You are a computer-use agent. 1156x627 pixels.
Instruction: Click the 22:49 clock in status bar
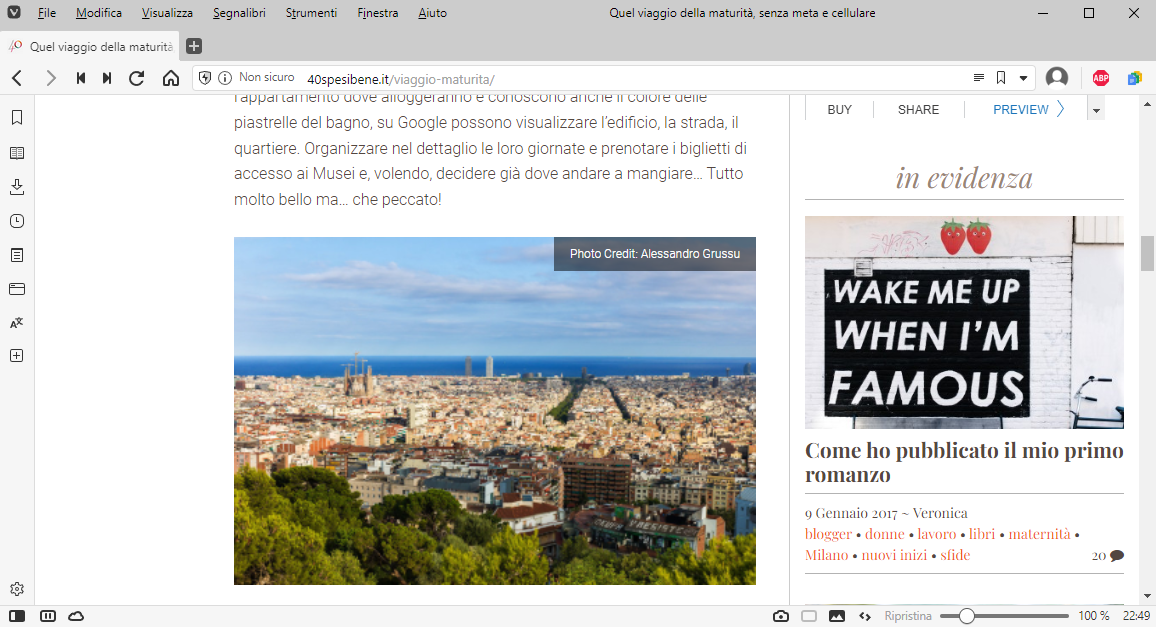(x=1136, y=616)
